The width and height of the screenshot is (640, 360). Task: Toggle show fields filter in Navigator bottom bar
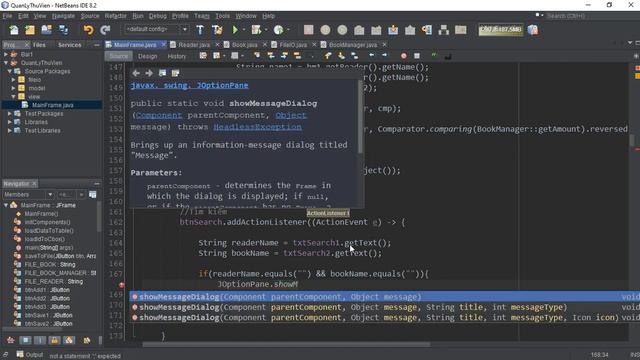25,340
